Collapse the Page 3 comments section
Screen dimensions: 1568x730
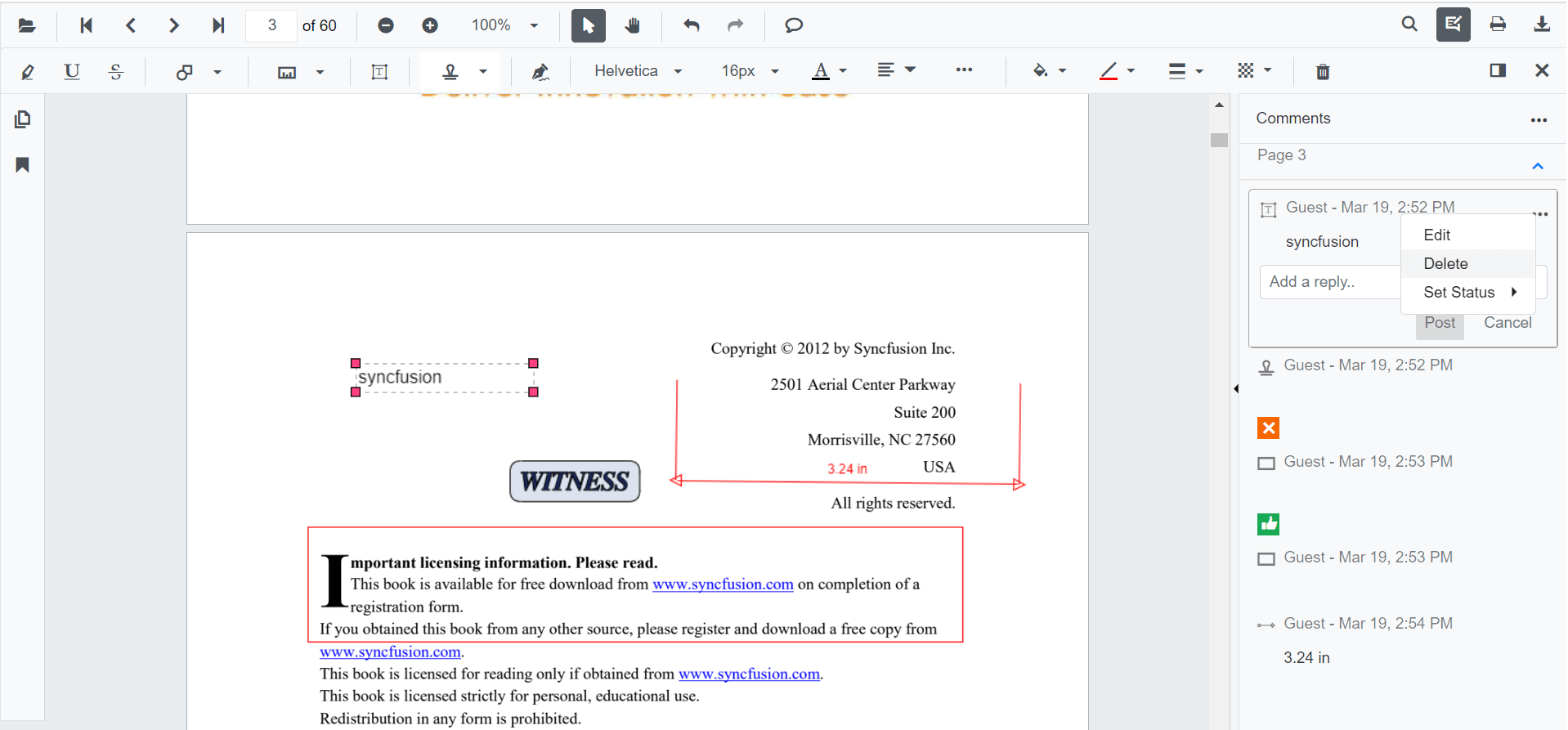click(x=1538, y=166)
